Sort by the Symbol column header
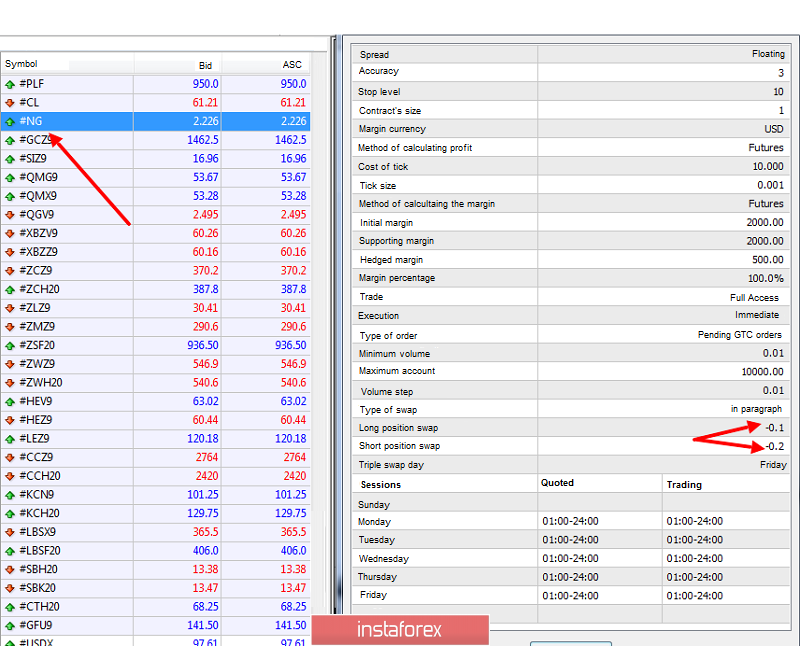The width and height of the screenshot is (800, 646). [21, 64]
